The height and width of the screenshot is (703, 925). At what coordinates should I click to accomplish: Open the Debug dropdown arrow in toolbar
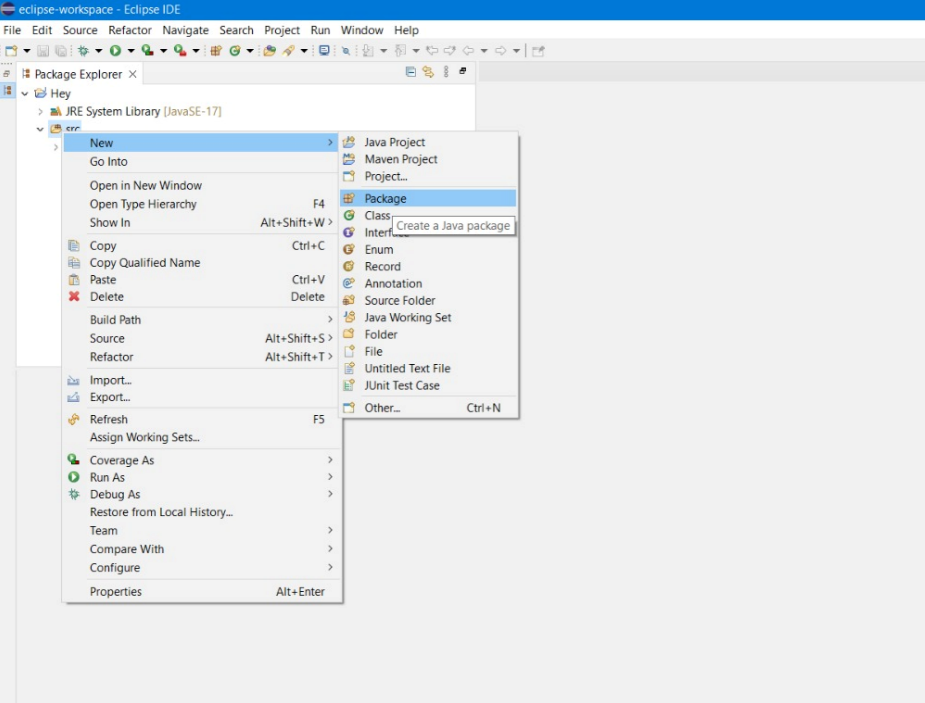[99, 51]
